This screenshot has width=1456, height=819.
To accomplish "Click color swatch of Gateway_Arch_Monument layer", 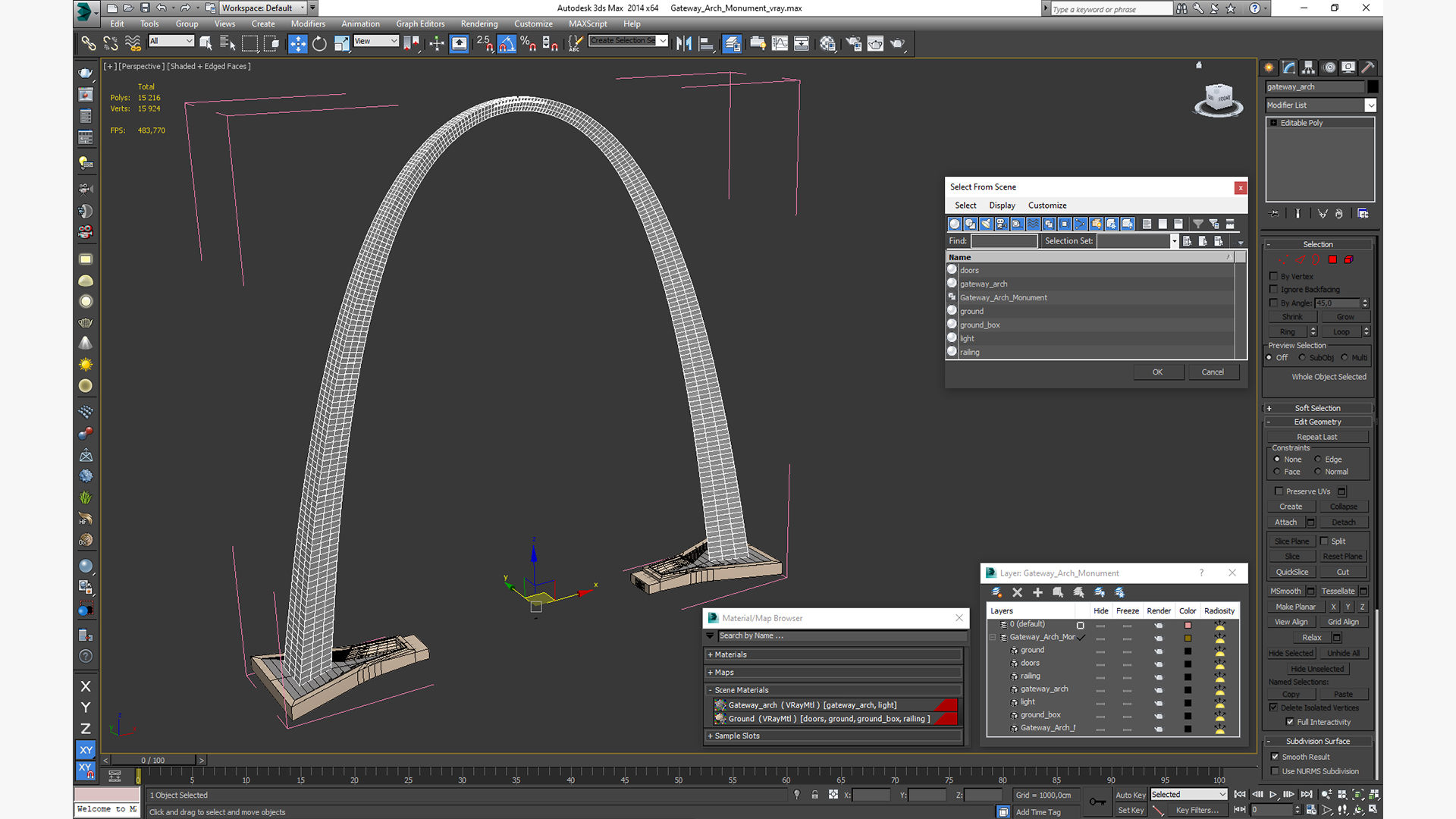I will tap(1188, 638).
